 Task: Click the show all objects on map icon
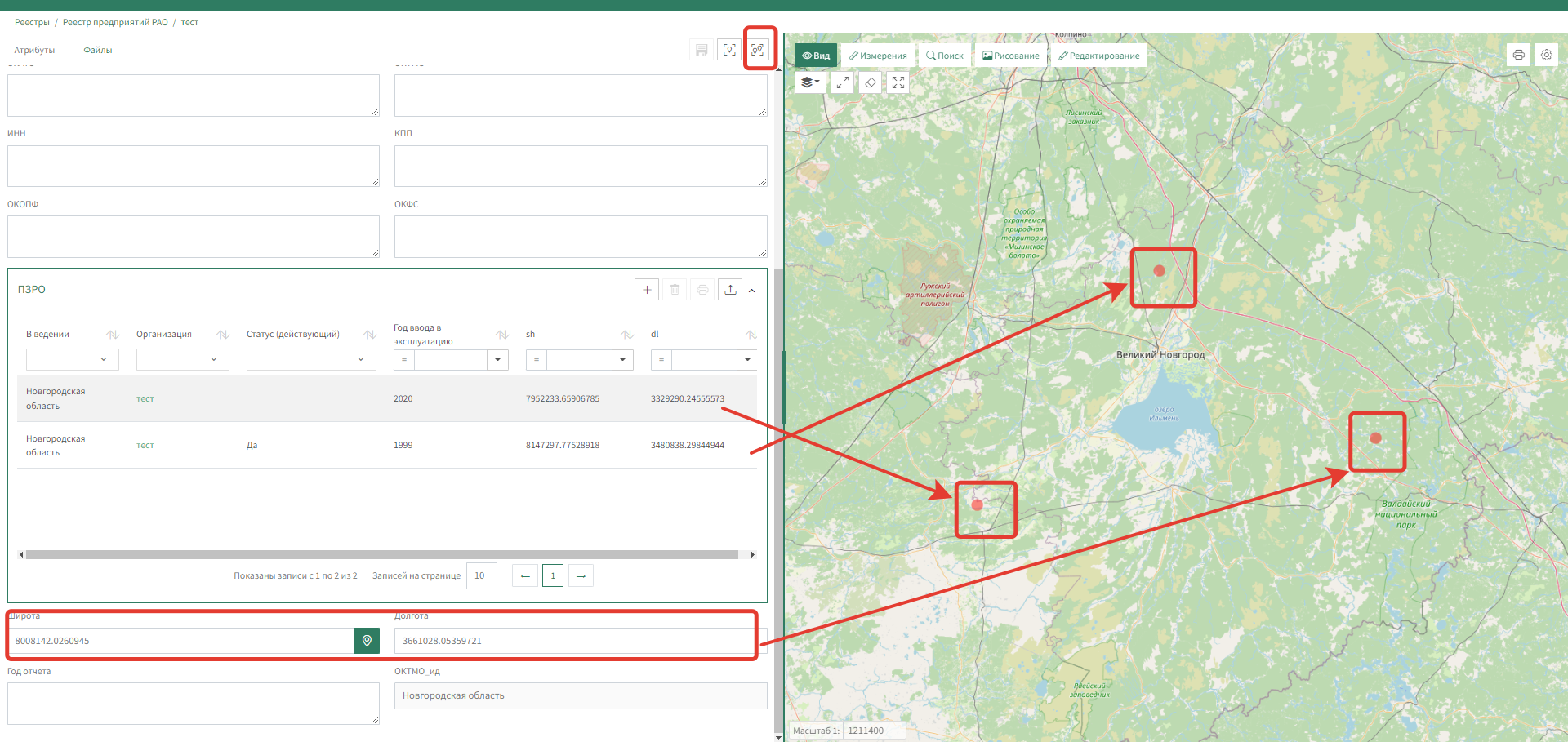click(x=758, y=50)
